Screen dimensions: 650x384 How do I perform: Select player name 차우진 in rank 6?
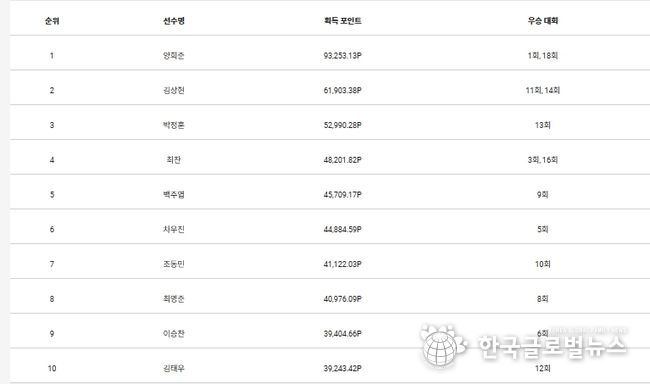pos(174,229)
